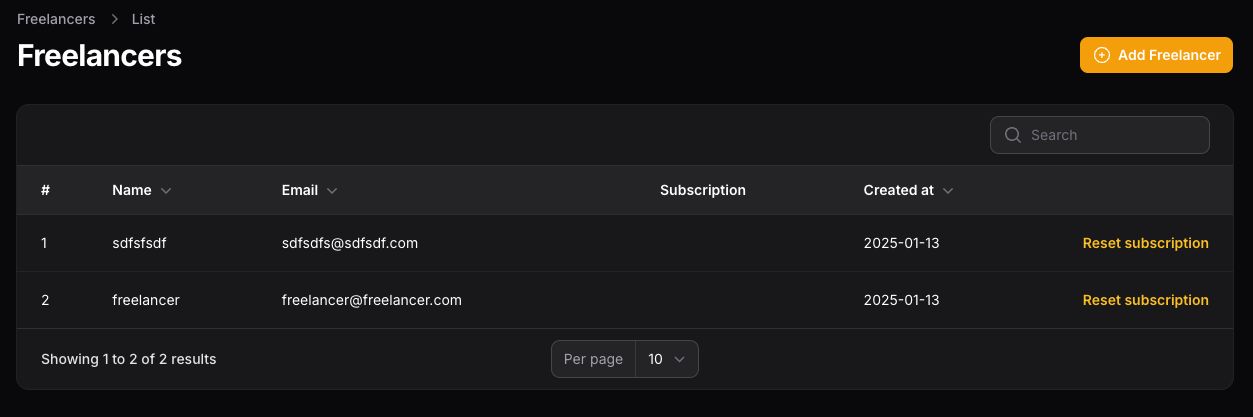This screenshot has width=1253, height=417.
Task: Click the freelancer@freelancer.com email cell
Action: click(371, 300)
